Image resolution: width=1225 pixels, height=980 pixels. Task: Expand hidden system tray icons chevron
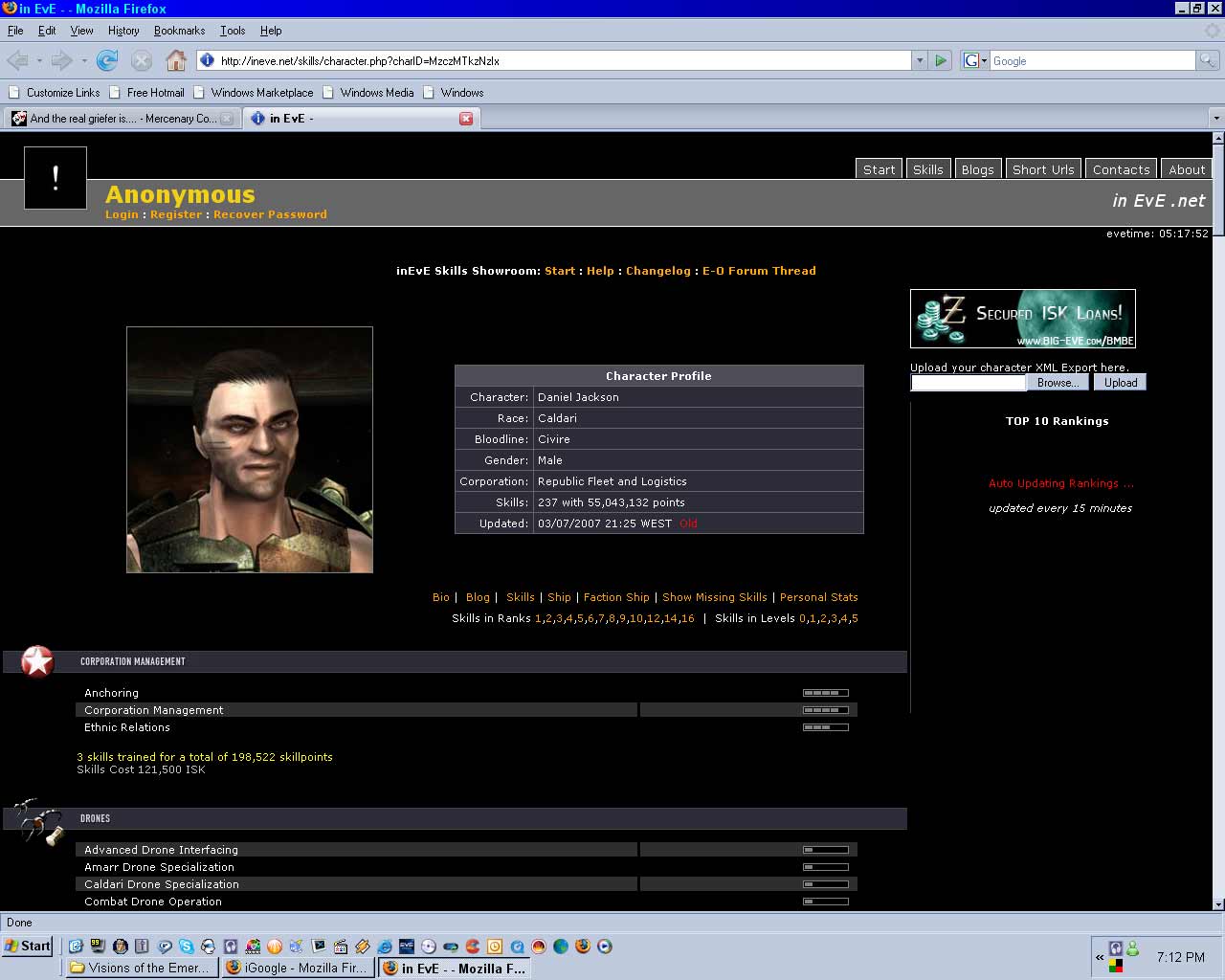(1100, 957)
